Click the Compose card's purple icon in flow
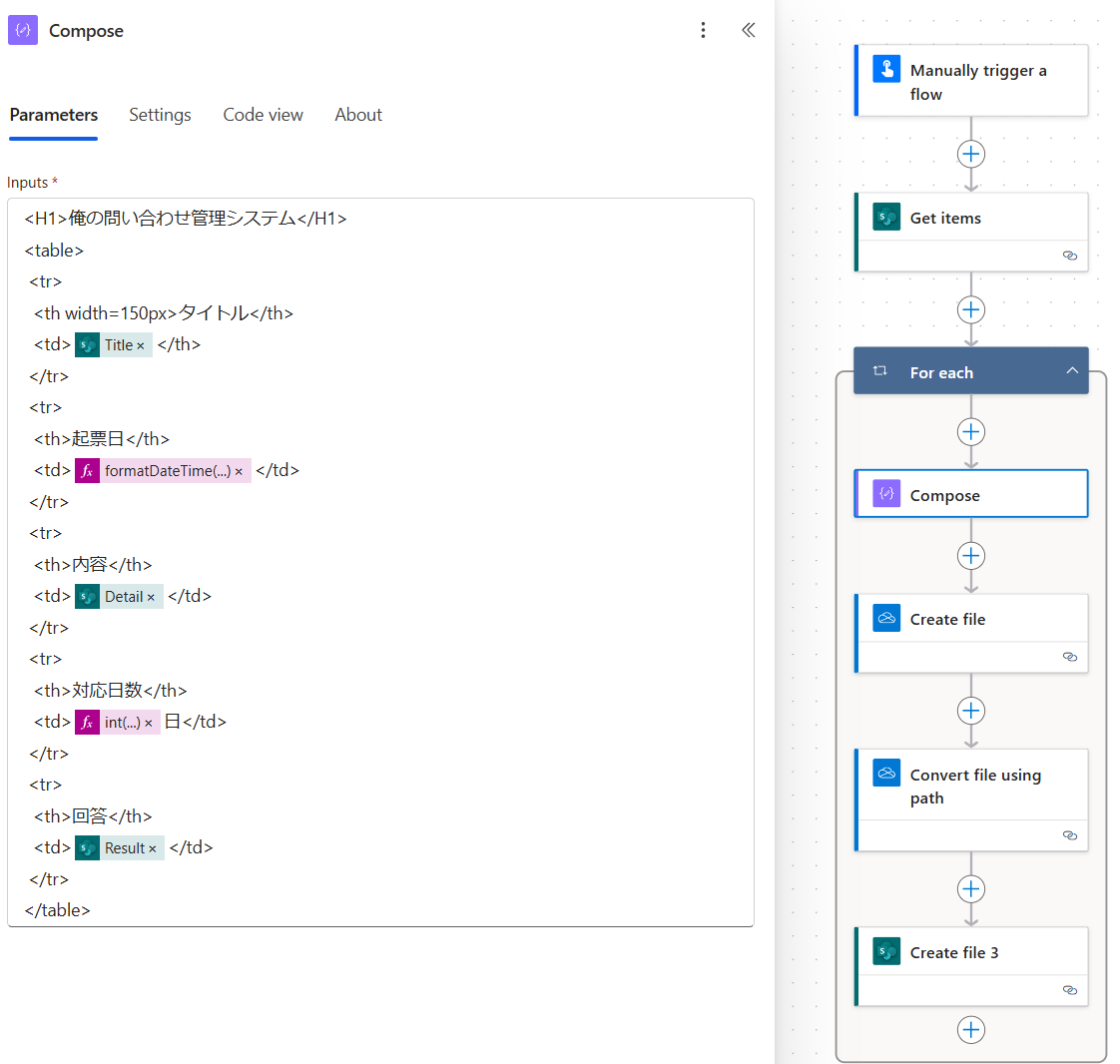The width and height of the screenshot is (1120, 1064). coord(886,493)
